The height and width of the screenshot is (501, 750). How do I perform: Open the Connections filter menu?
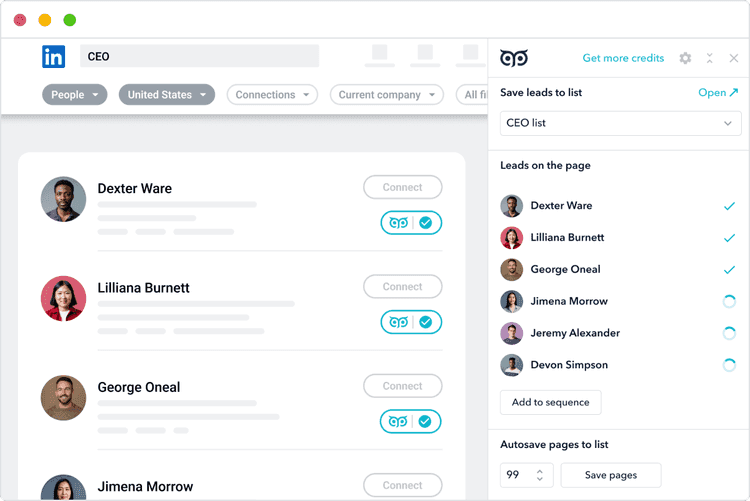pyautogui.click(x=272, y=95)
